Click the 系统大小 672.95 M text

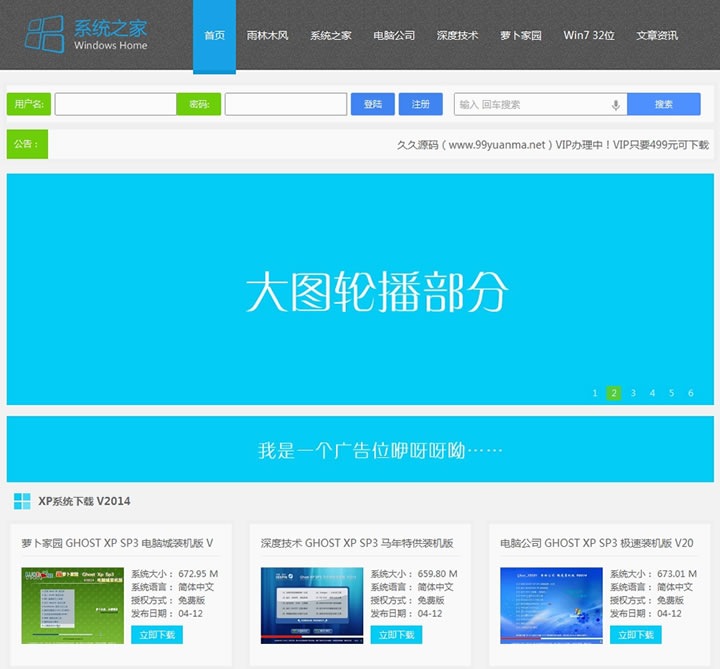(174, 573)
